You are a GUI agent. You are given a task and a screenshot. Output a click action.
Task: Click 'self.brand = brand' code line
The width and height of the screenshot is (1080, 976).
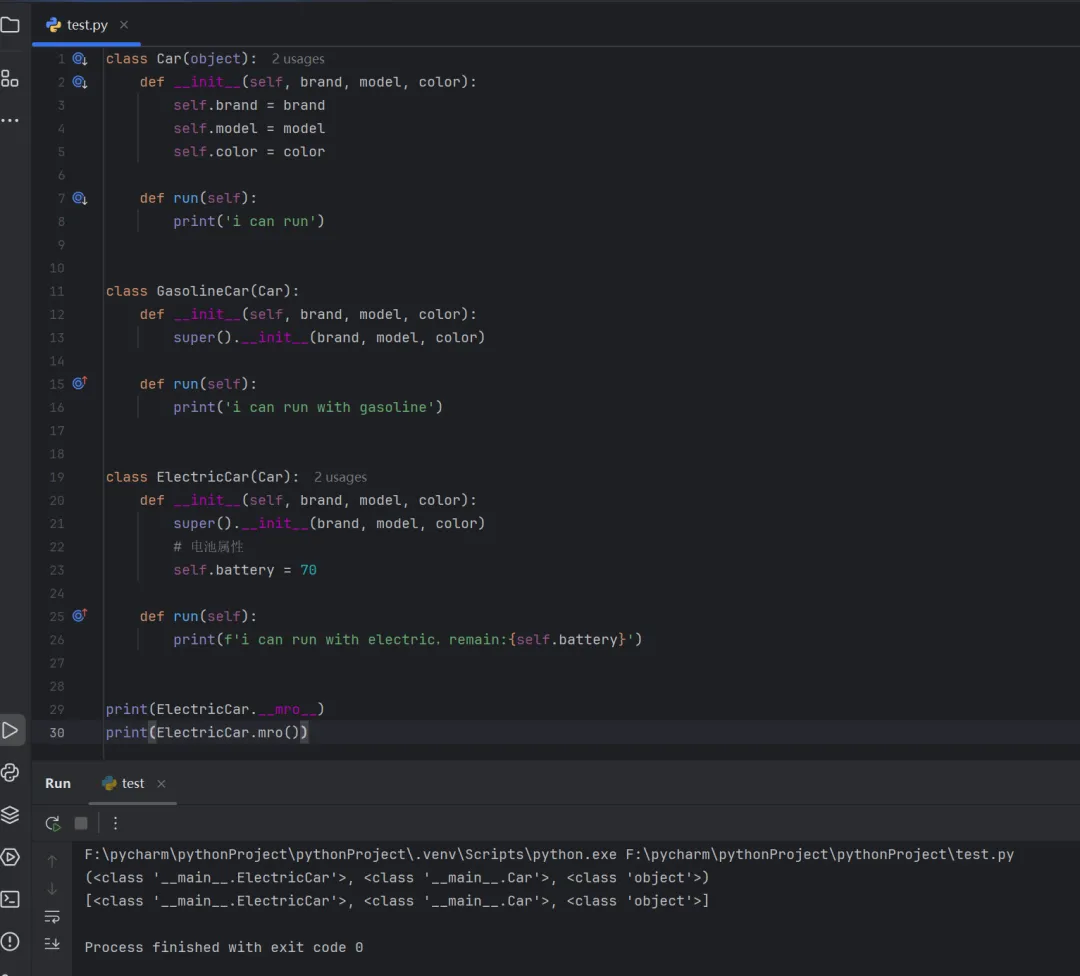click(x=249, y=105)
